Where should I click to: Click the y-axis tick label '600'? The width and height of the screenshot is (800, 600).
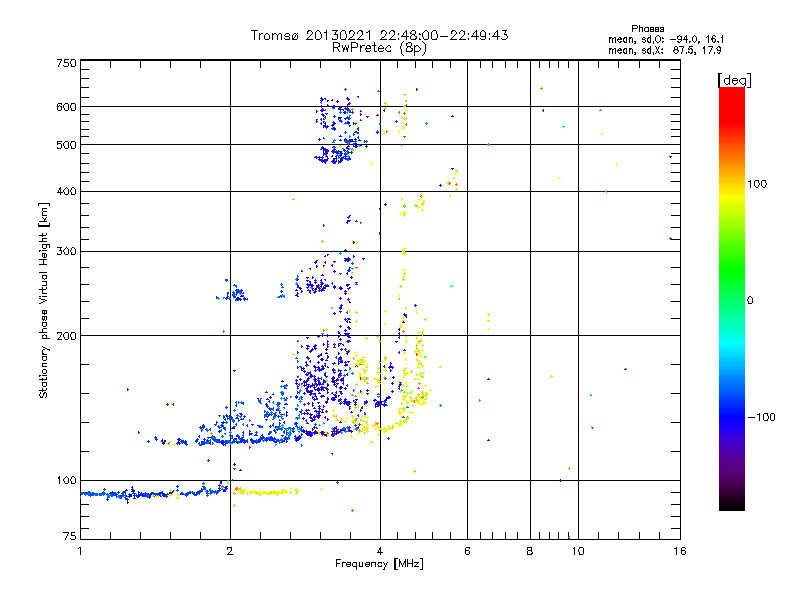tap(66, 107)
